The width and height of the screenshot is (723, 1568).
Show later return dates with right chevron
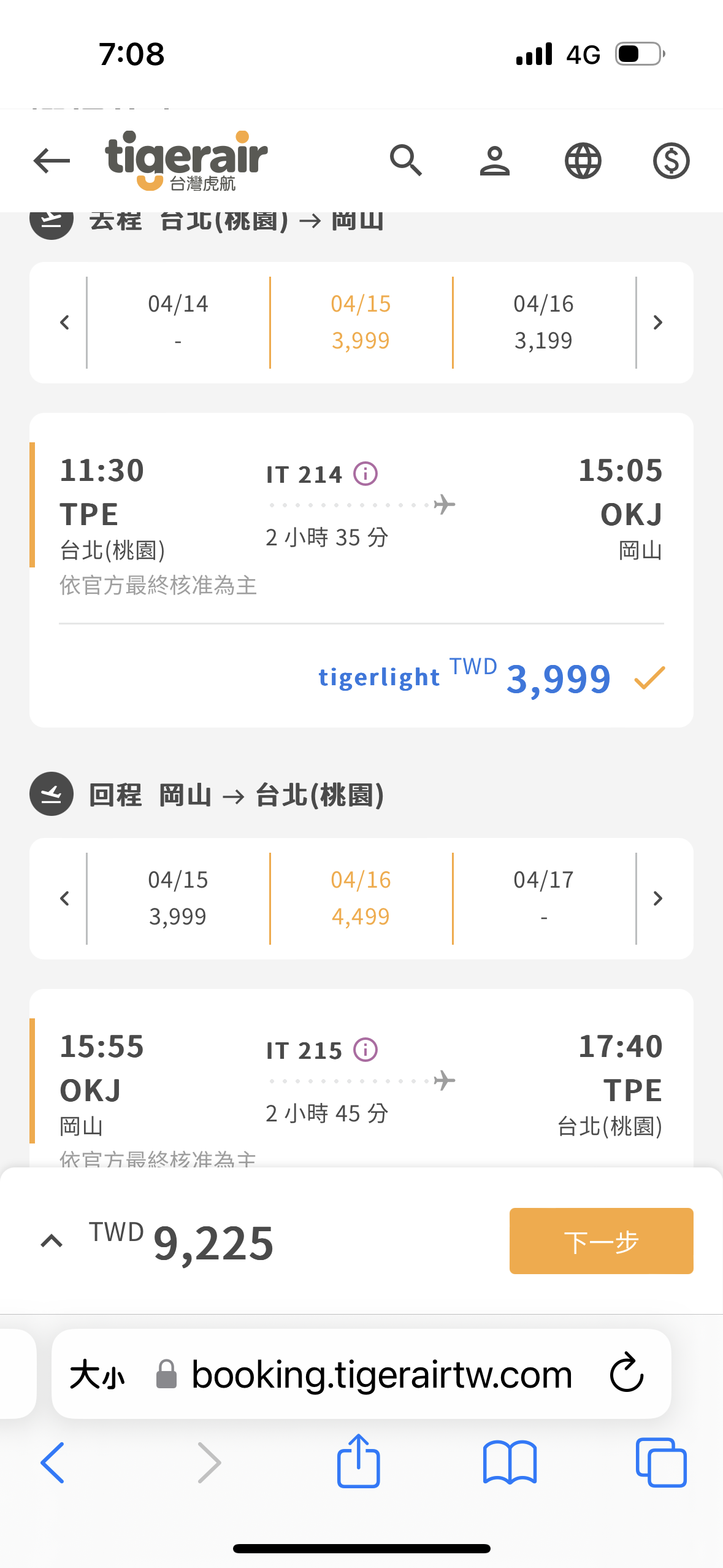pyautogui.click(x=657, y=898)
